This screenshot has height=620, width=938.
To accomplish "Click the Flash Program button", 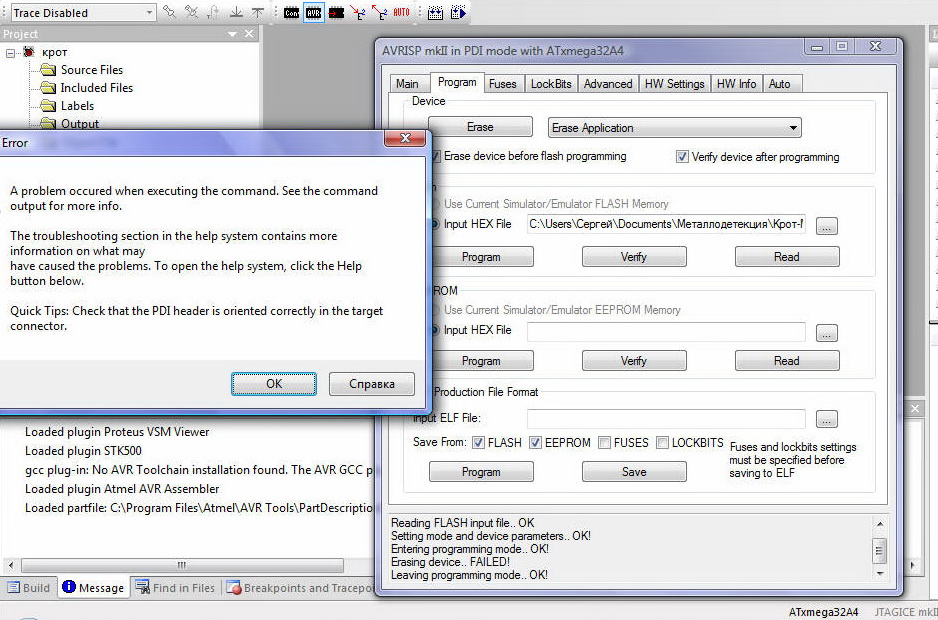I will pos(481,257).
